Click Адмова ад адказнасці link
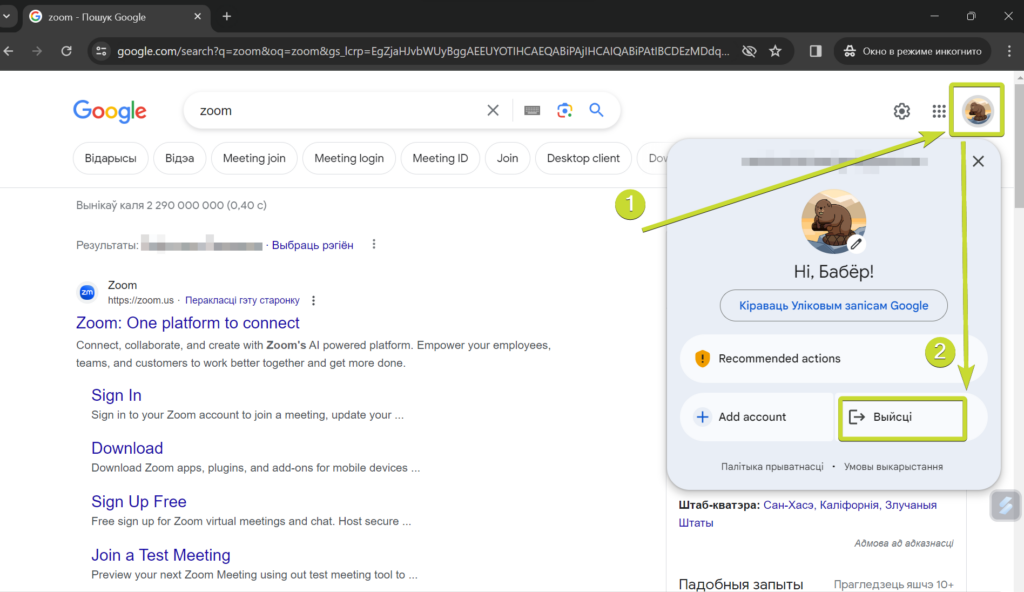Image resolution: width=1024 pixels, height=592 pixels. (x=904, y=543)
